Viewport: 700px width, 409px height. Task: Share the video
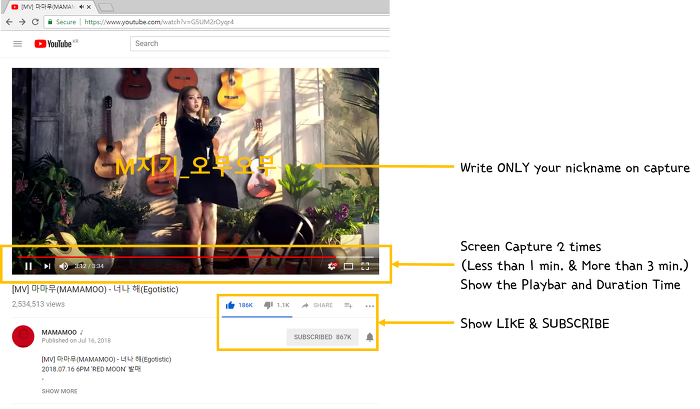point(317,305)
